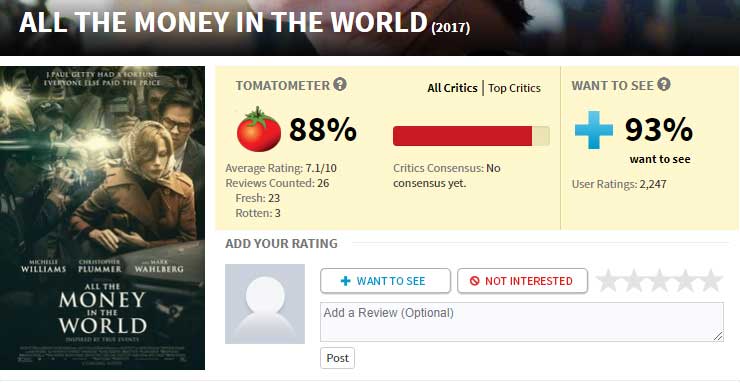Click the resize handle of review box
This screenshot has width=740, height=383.
coord(718,336)
